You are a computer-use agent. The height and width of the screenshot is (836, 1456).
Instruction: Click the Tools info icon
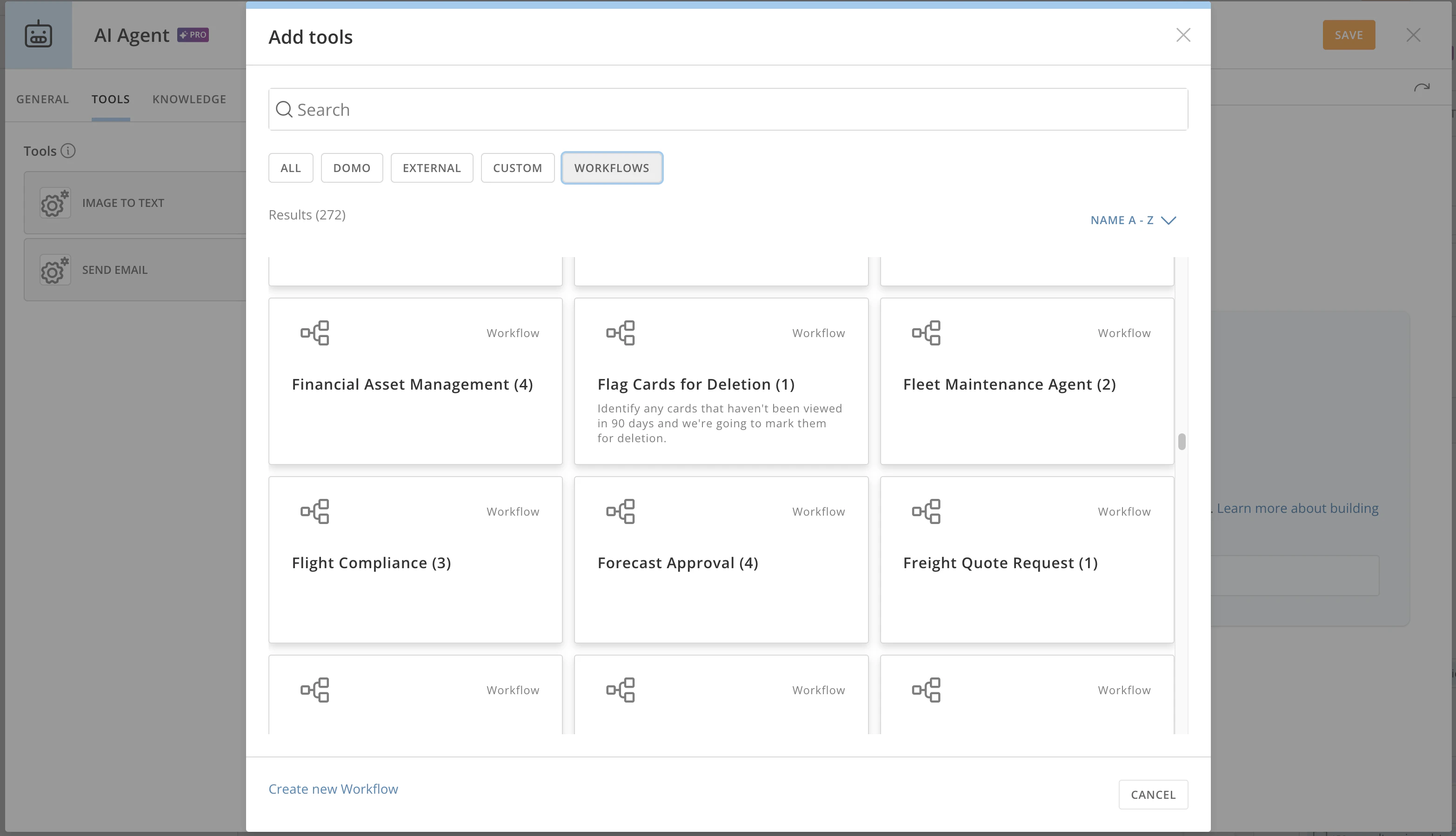coord(68,151)
